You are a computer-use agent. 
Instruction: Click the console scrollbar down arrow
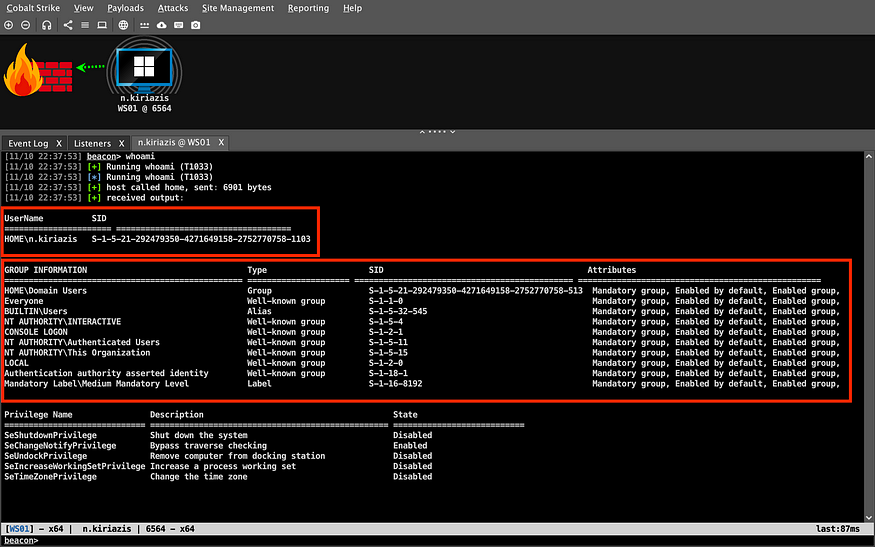pos(869,517)
